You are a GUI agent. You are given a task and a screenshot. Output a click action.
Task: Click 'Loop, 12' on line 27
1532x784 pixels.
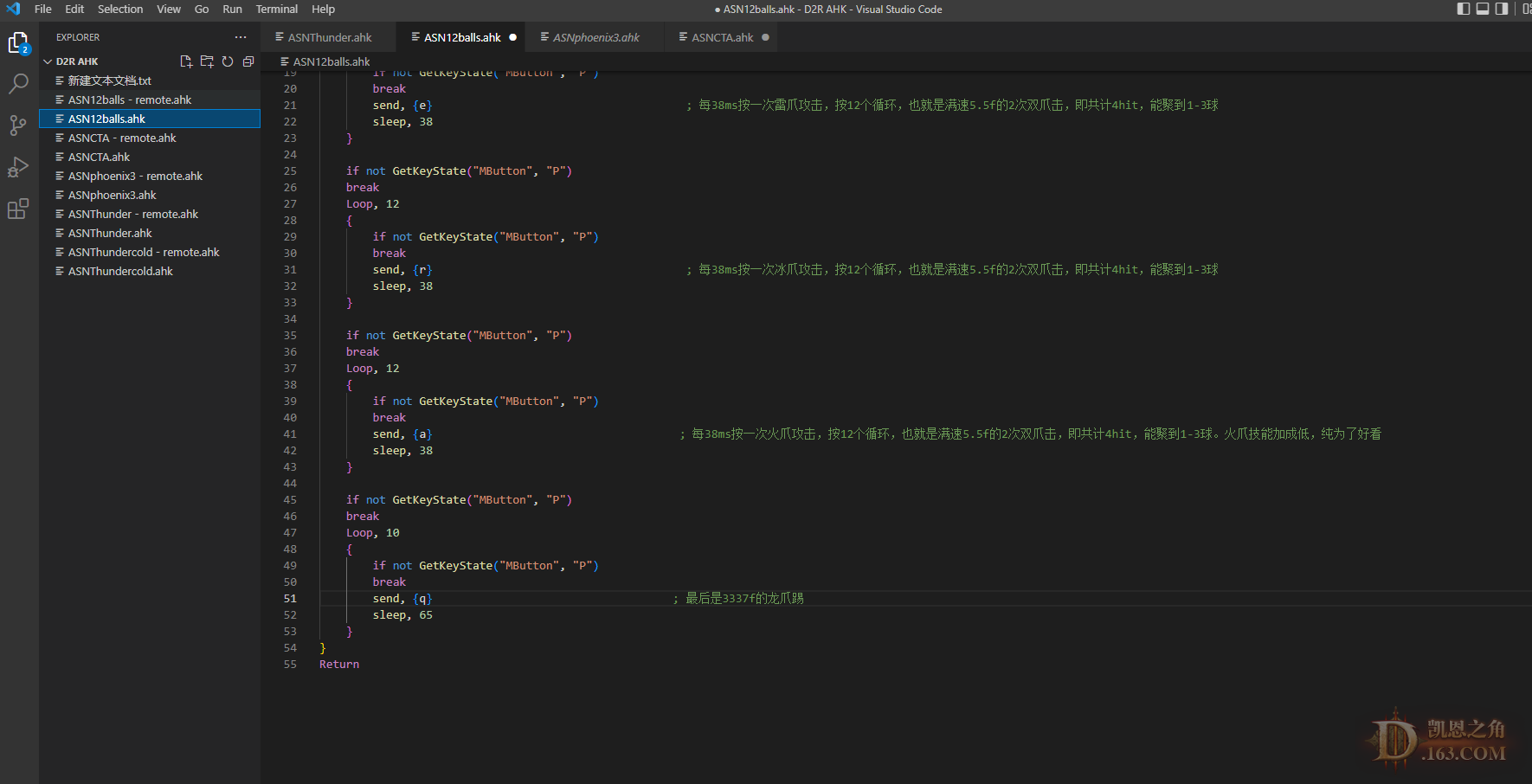click(x=373, y=204)
